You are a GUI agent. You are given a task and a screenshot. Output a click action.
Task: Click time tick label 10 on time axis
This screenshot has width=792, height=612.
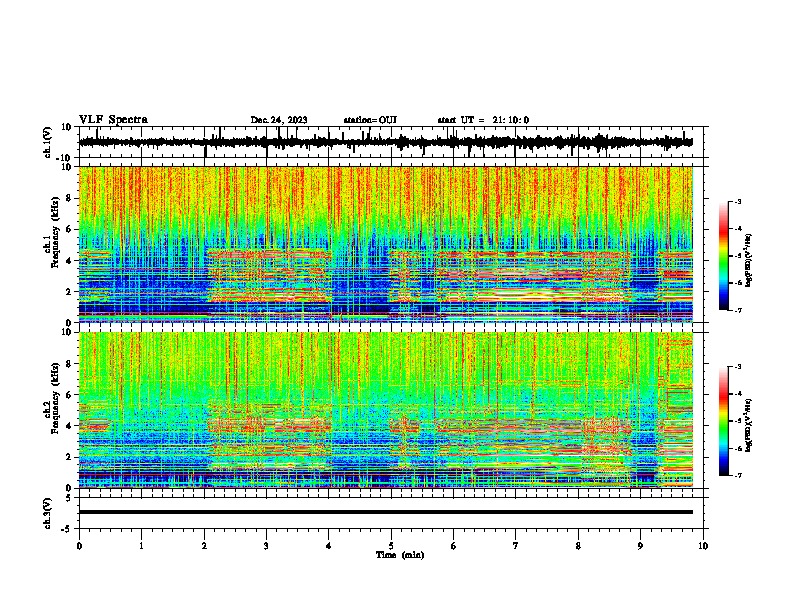tap(703, 546)
